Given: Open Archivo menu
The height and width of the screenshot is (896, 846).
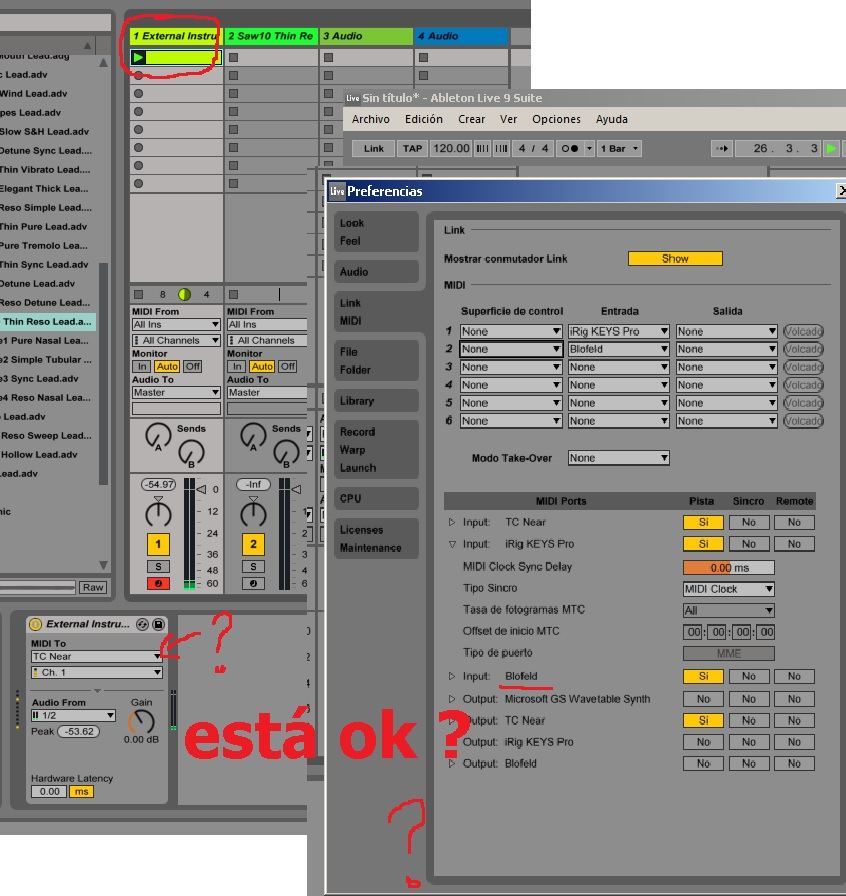Looking at the screenshot, I should point(370,119).
